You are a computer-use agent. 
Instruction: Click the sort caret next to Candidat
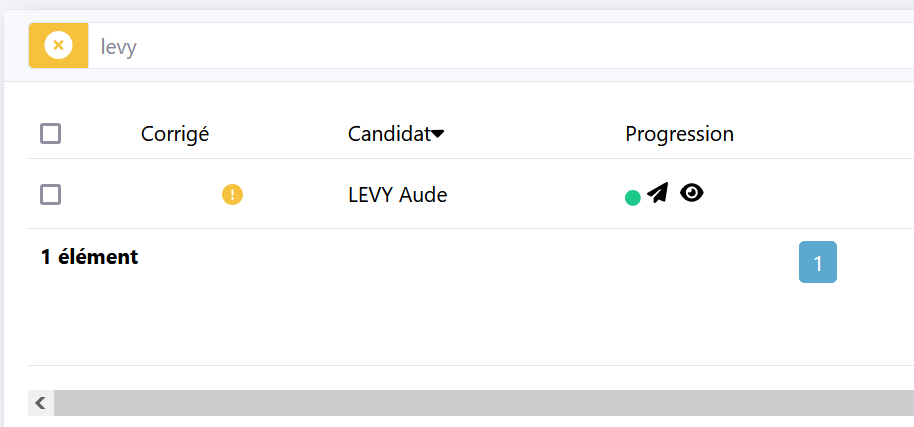[x=438, y=135]
